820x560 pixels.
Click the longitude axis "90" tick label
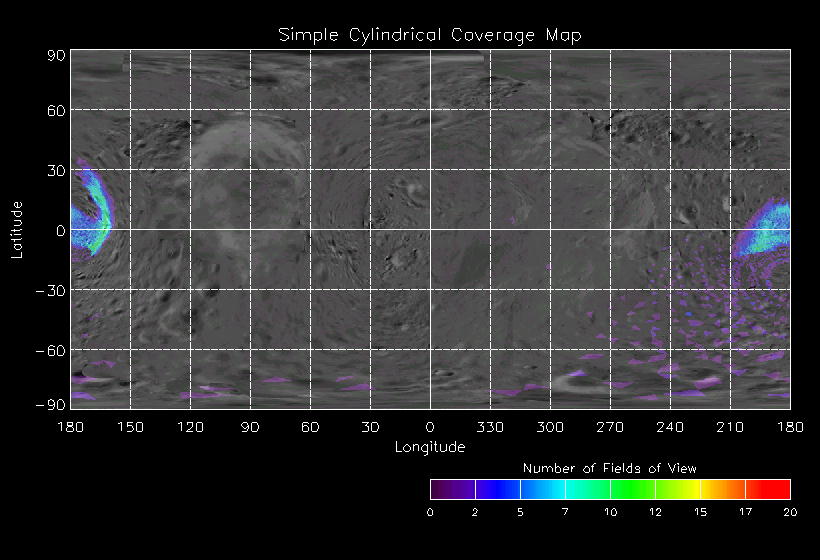tap(250, 427)
